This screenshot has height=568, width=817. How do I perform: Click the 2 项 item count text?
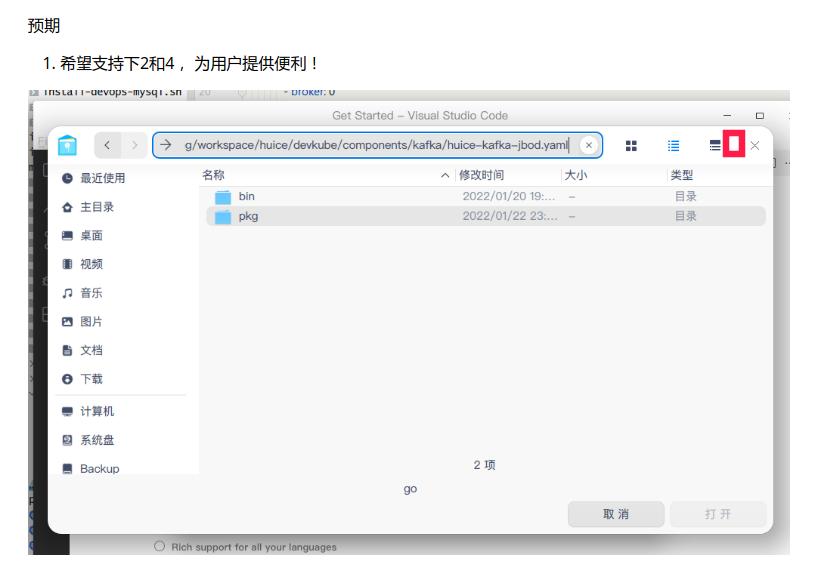coord(485,465)
